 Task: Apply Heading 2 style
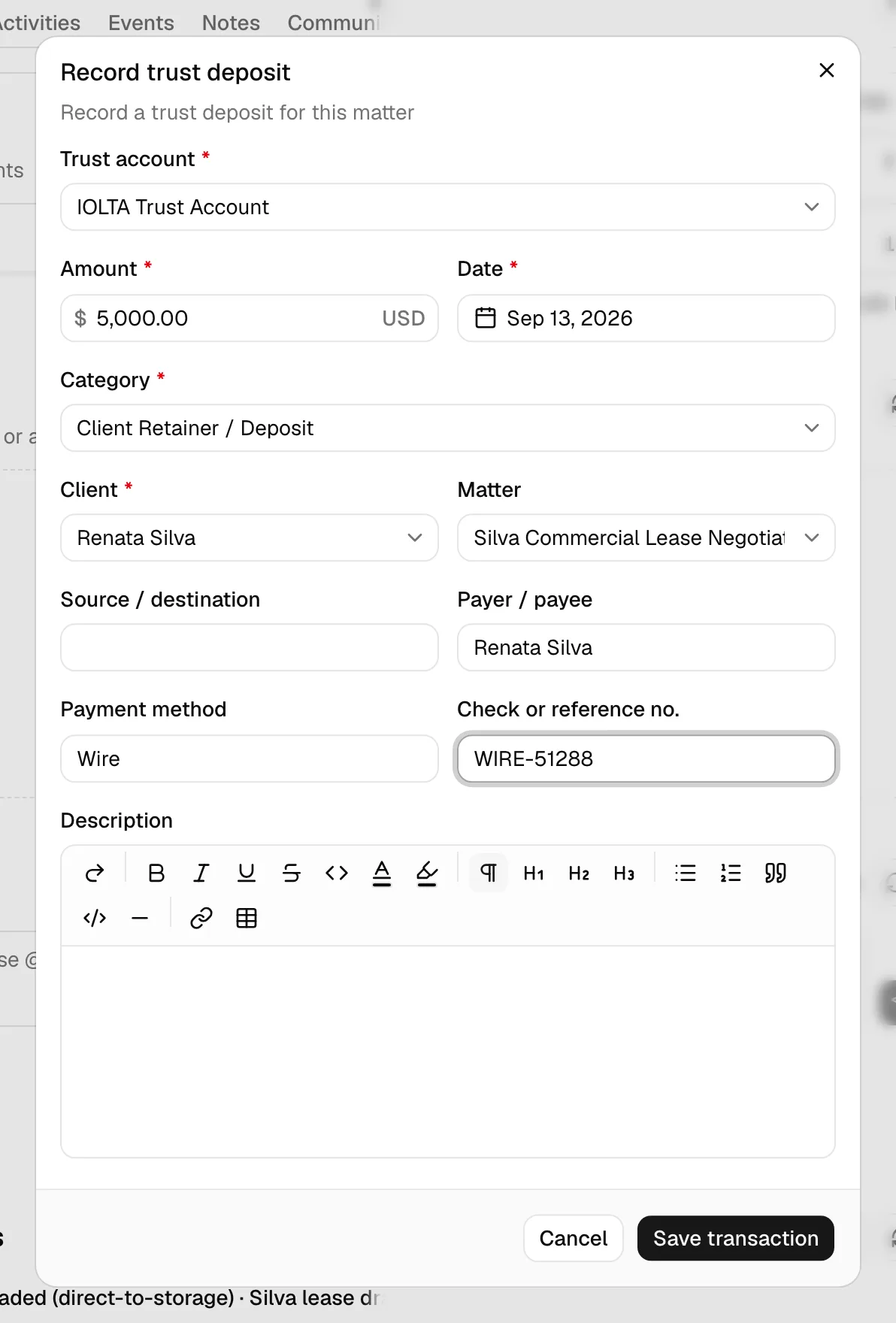pyautogui.click(x=579, y=873)
